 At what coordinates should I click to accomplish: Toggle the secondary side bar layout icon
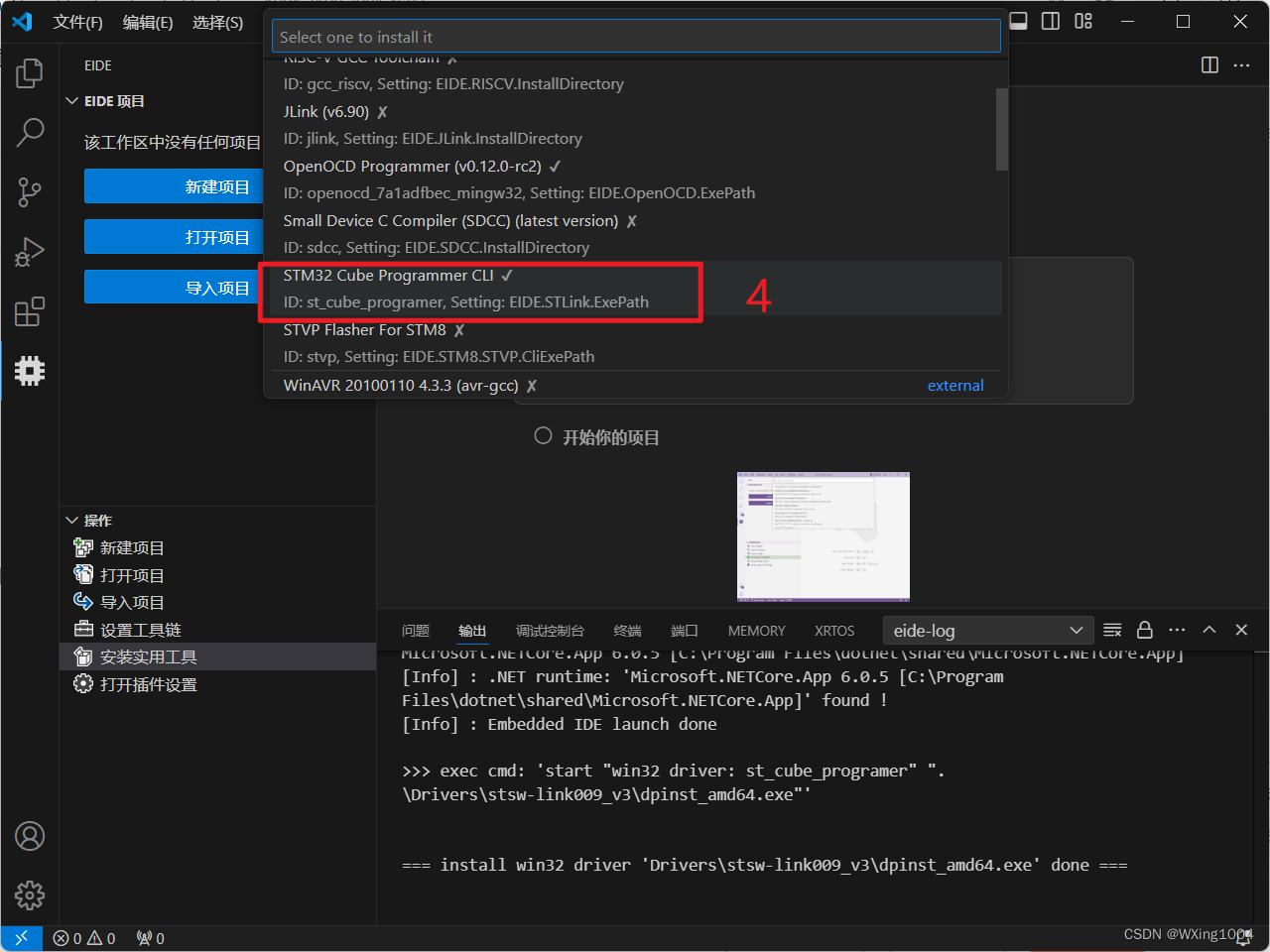(1050, 20)
